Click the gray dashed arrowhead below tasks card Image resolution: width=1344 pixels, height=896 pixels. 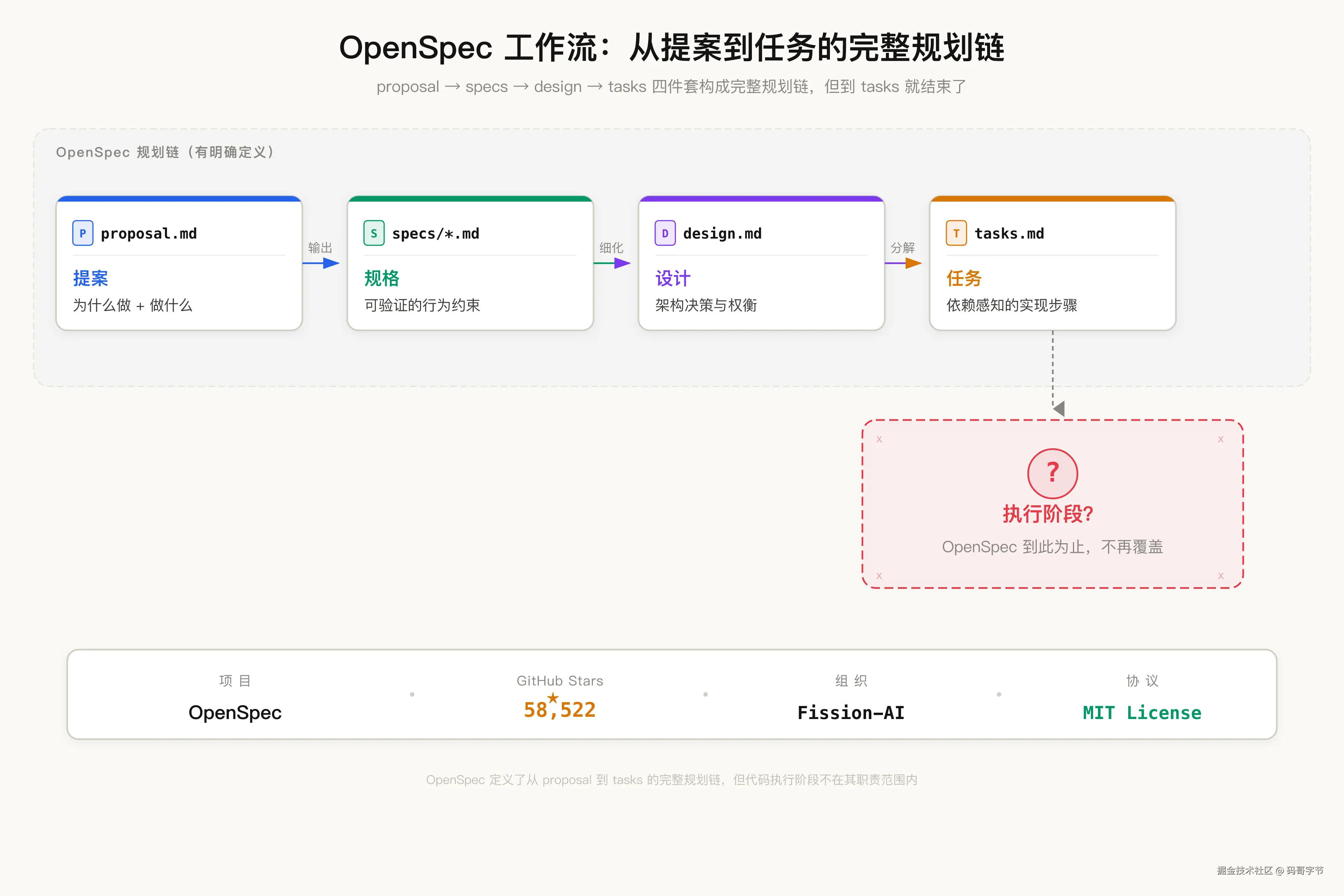click(1059, 408)
